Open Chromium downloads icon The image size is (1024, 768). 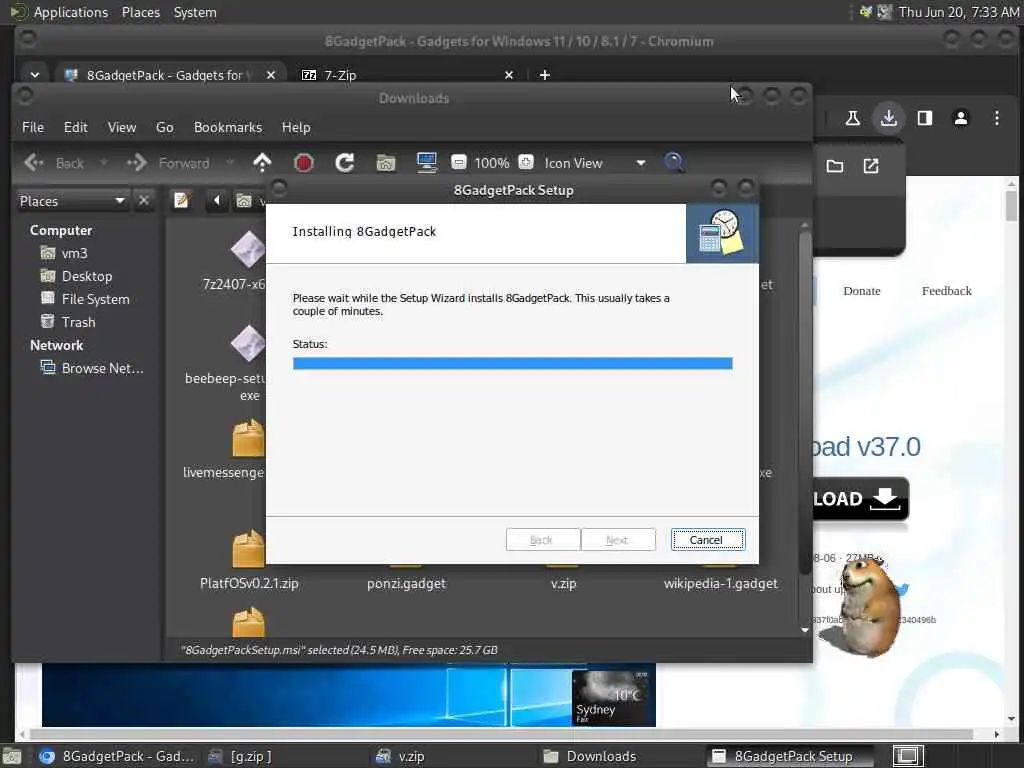point(889,118)
